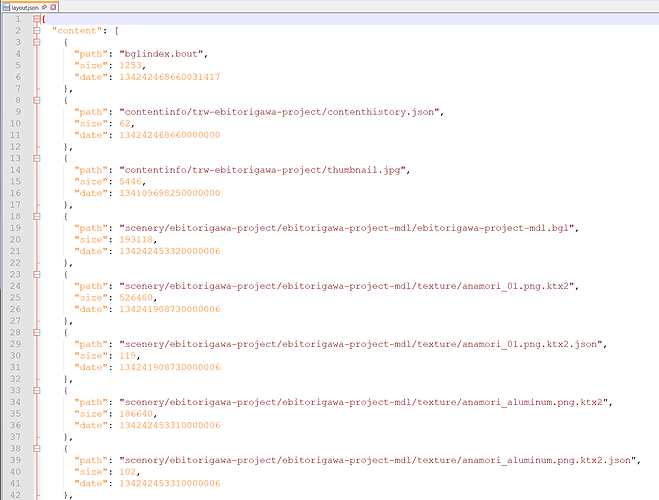659x500 pixels.
Task: Click the anamori_aluminum.png.ktx2 path on line 34
Action: tap(364, 402)
